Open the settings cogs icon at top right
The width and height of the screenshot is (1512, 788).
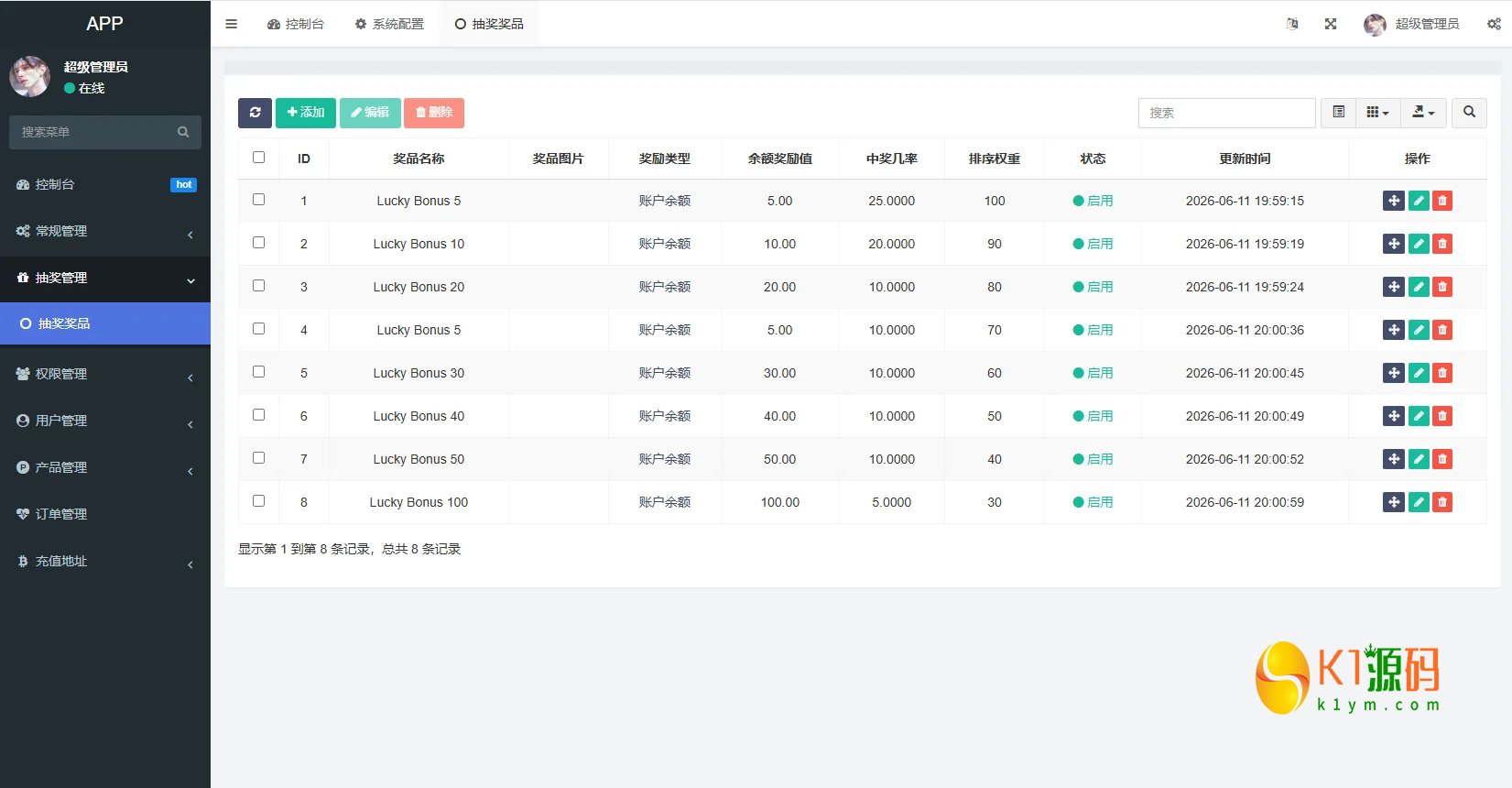coord(1494,24)
